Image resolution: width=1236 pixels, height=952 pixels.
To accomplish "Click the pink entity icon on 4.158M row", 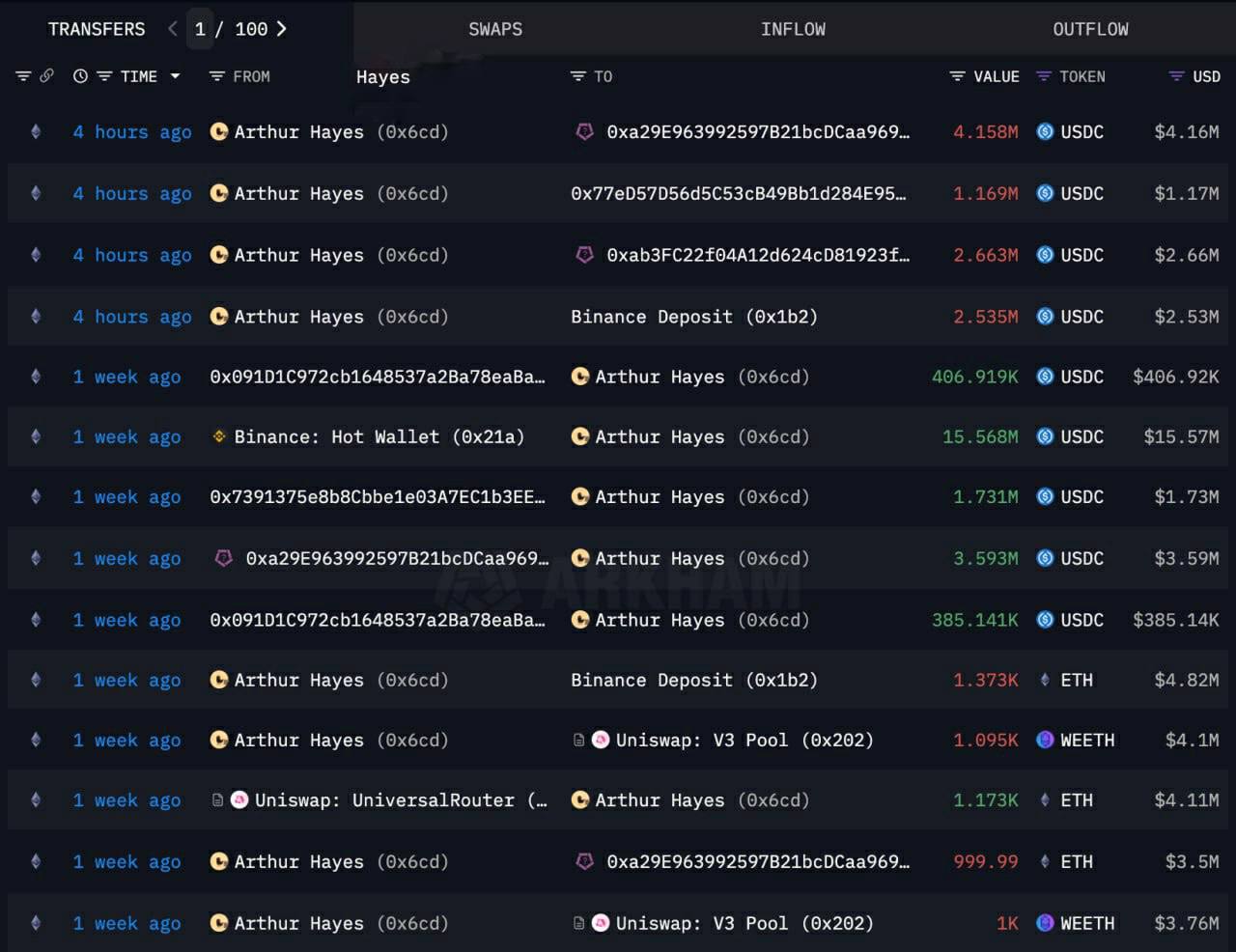I will pos(584,132).
